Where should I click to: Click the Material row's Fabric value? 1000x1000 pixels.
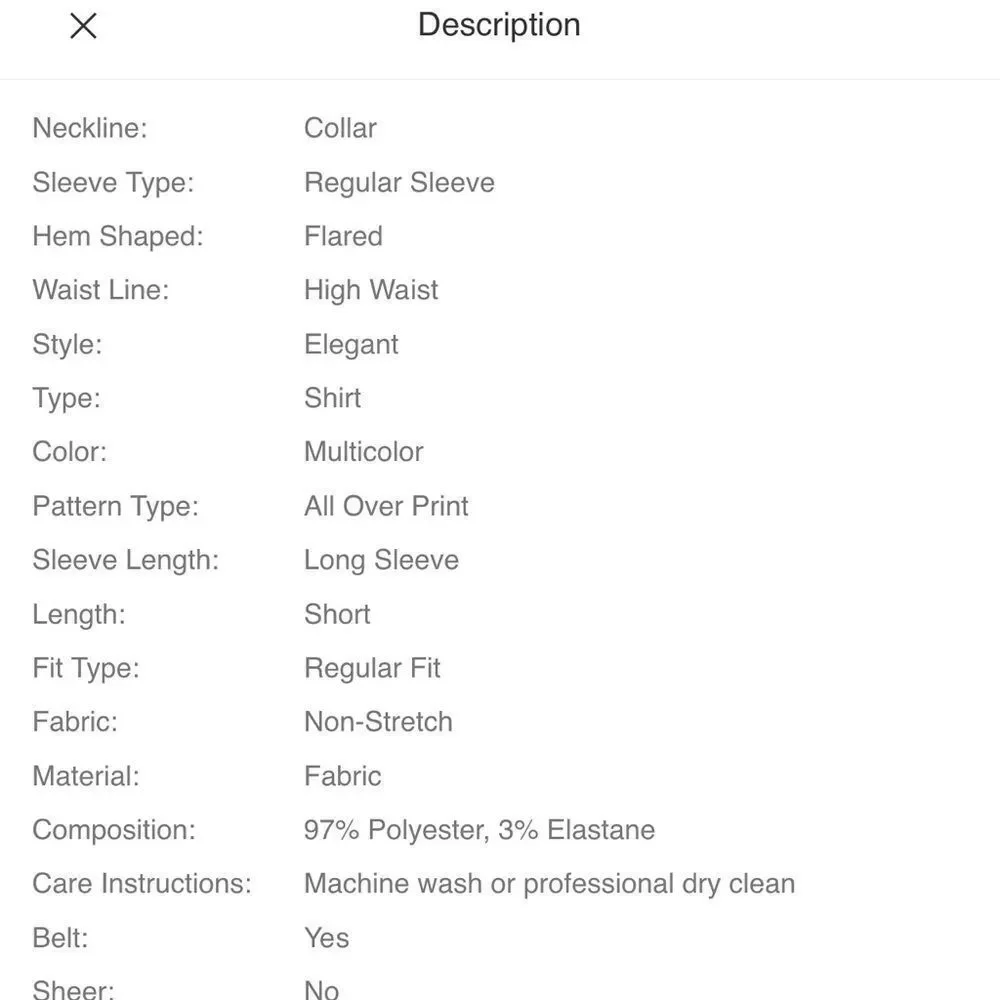pyautogui.click(x=342, y=776)
